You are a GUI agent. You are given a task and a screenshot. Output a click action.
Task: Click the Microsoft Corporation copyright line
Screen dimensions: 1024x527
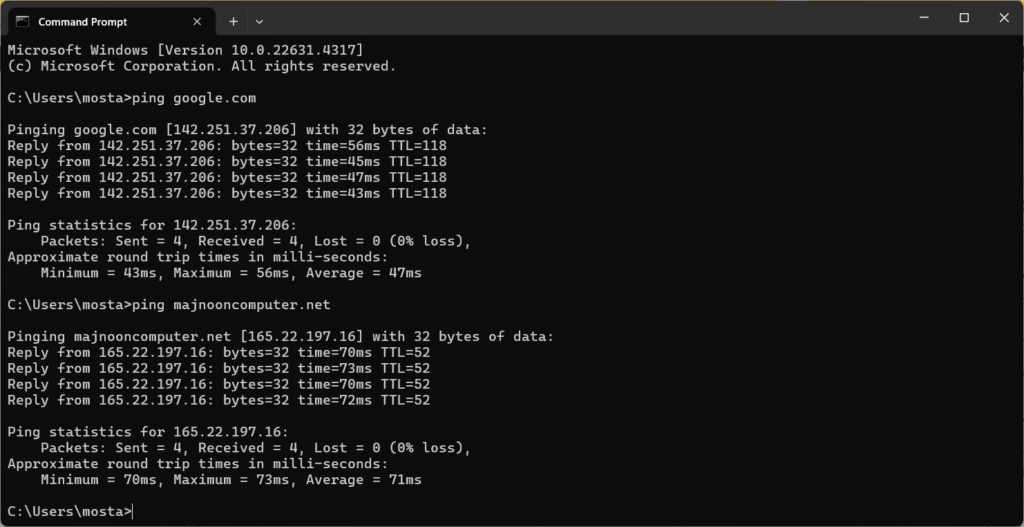(x=201, y=66)
